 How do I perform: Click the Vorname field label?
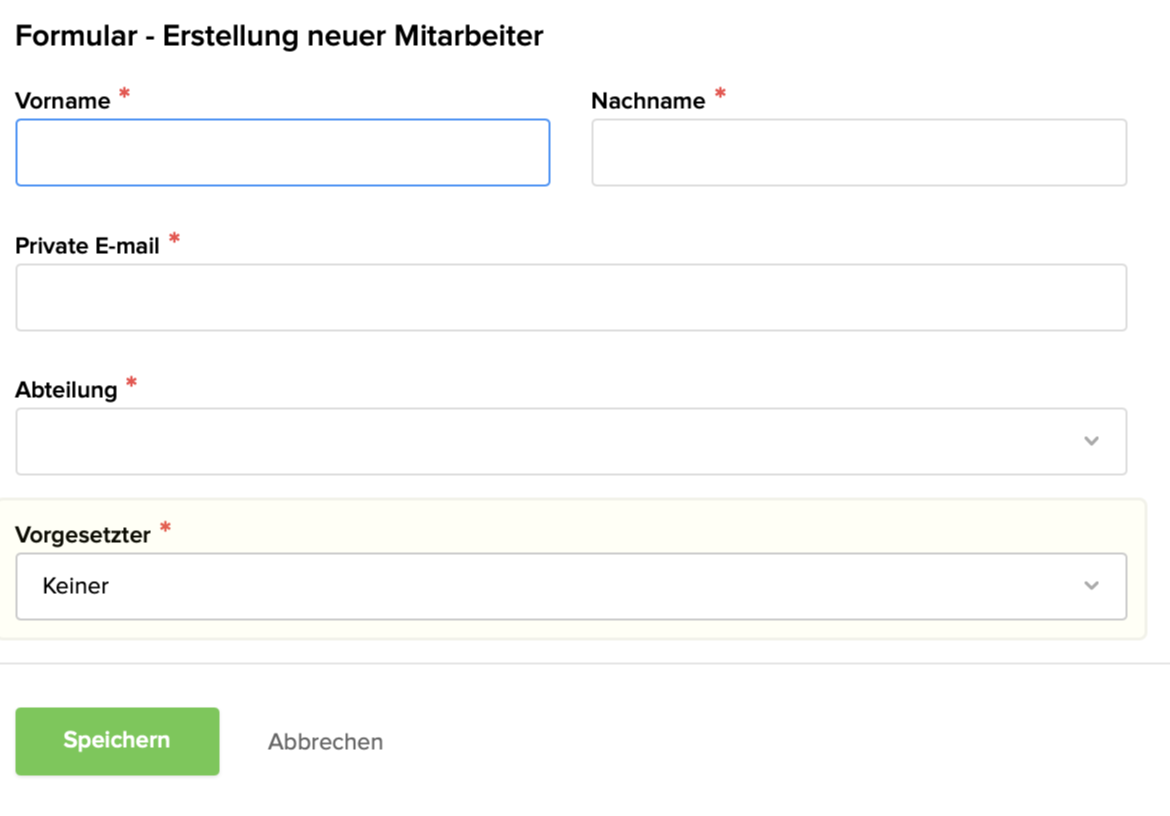[x=62, y=101]
